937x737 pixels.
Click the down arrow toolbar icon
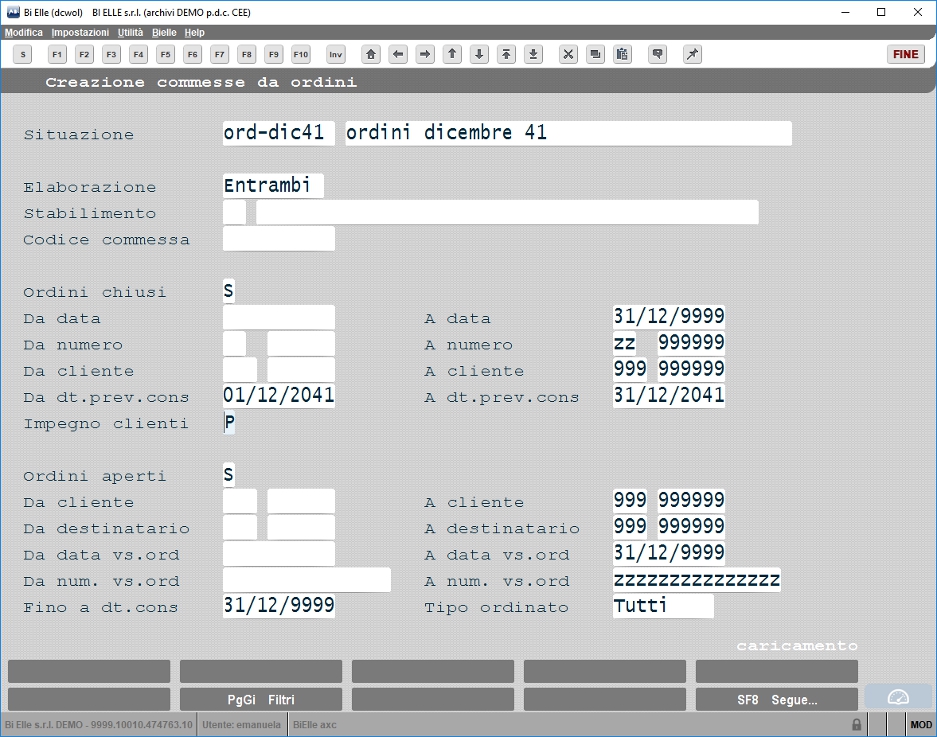click(479, 54)
